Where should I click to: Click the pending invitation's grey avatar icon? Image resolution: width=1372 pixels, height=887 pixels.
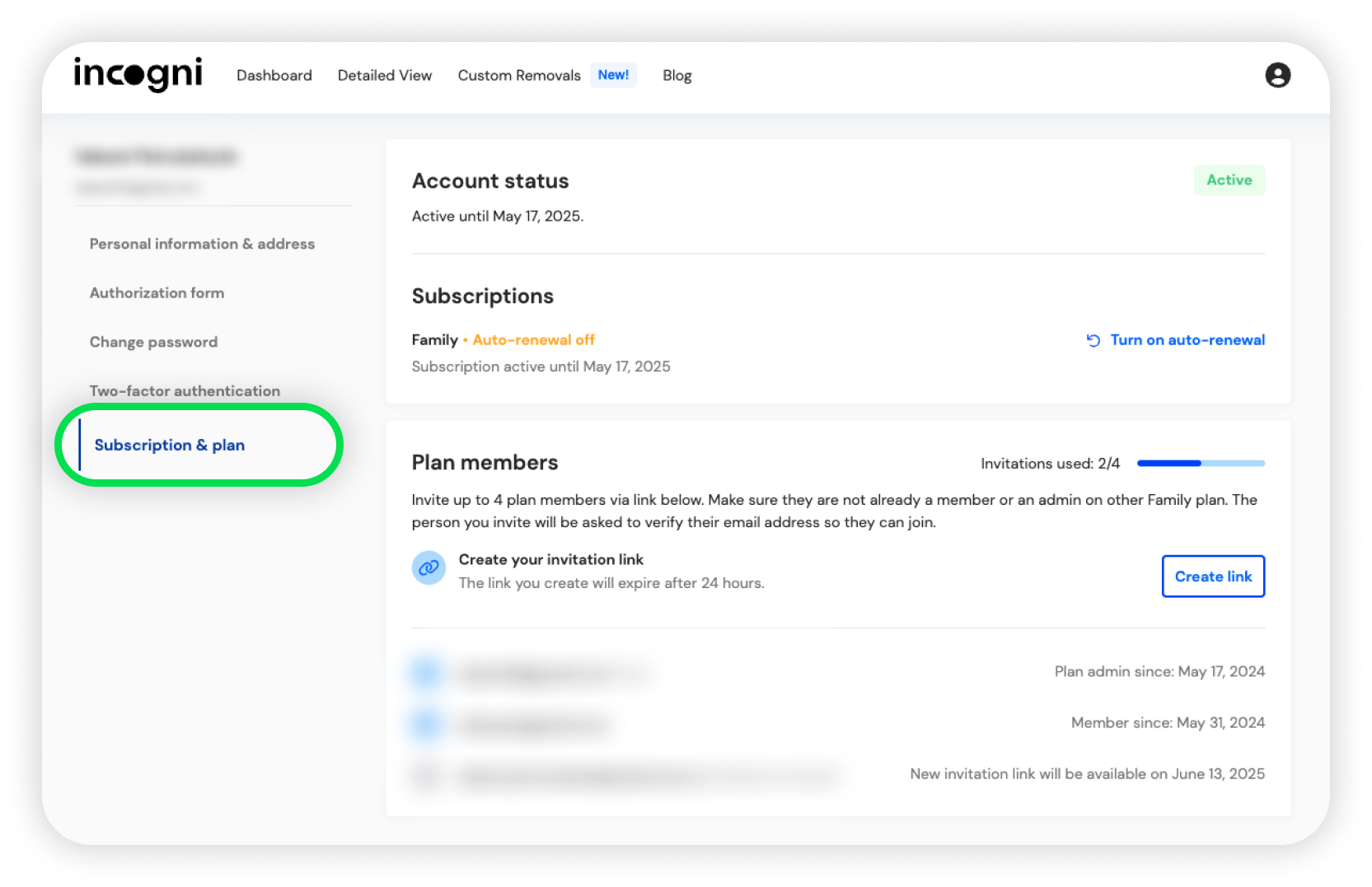point(426,775)
